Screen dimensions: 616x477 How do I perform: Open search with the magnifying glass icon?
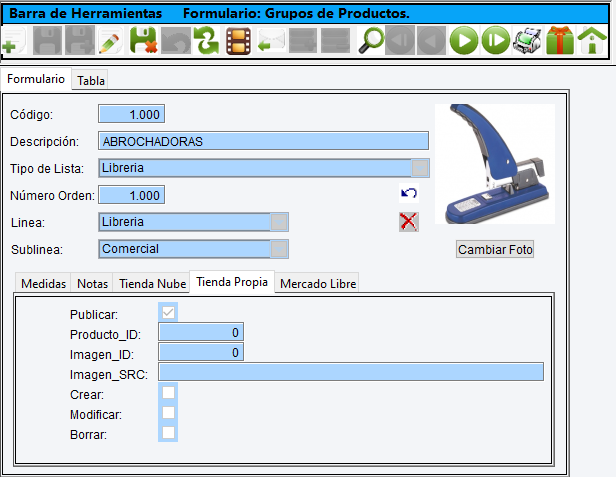[371, 40]
